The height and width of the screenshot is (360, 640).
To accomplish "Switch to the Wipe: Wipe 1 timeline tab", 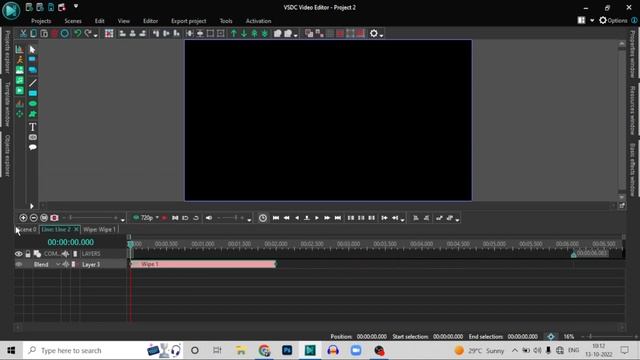I will point(99,229).
